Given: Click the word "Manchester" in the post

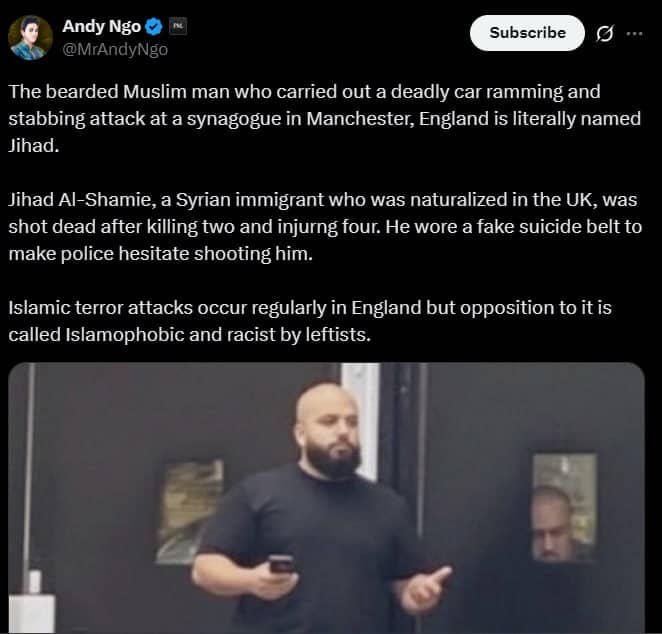Looking at the screenshot, I should click(361, 119).
